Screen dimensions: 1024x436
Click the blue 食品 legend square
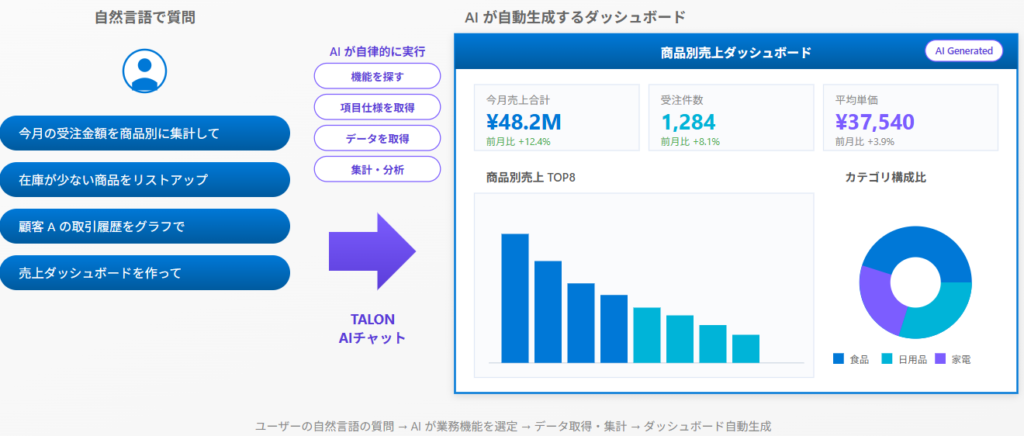(838, 358)
